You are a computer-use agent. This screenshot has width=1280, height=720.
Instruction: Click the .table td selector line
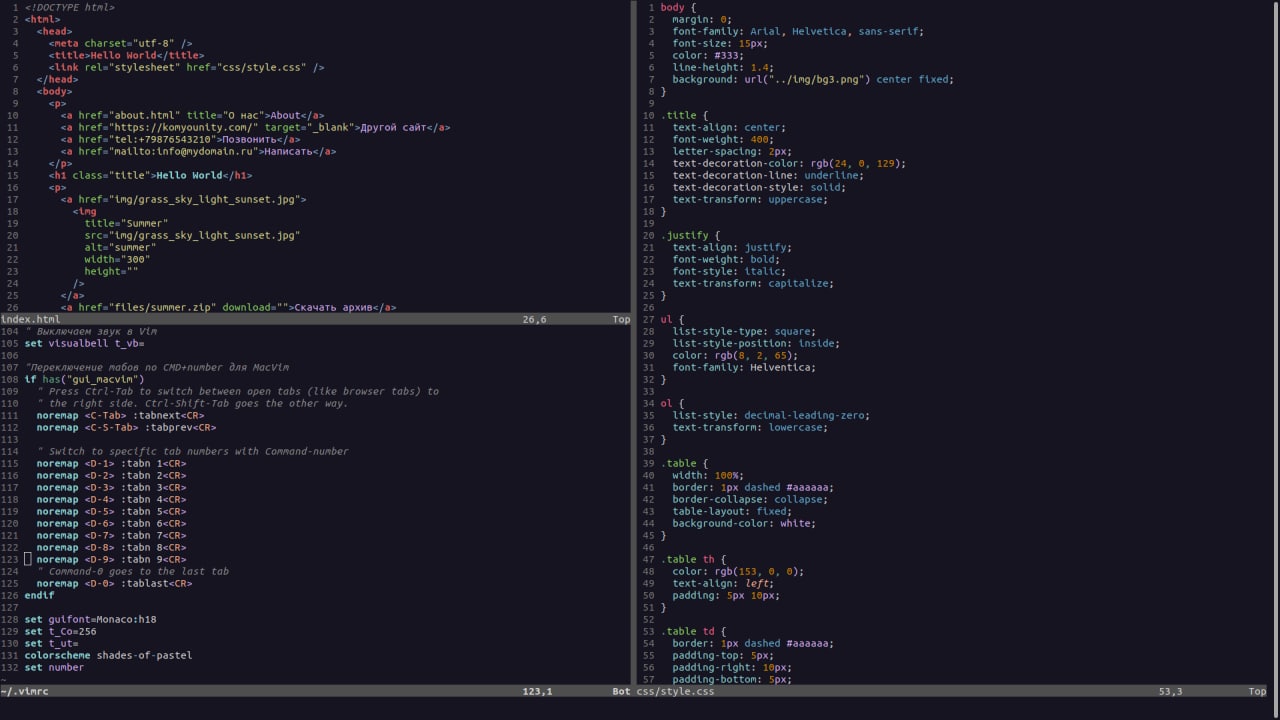click(x=693, y=631)
